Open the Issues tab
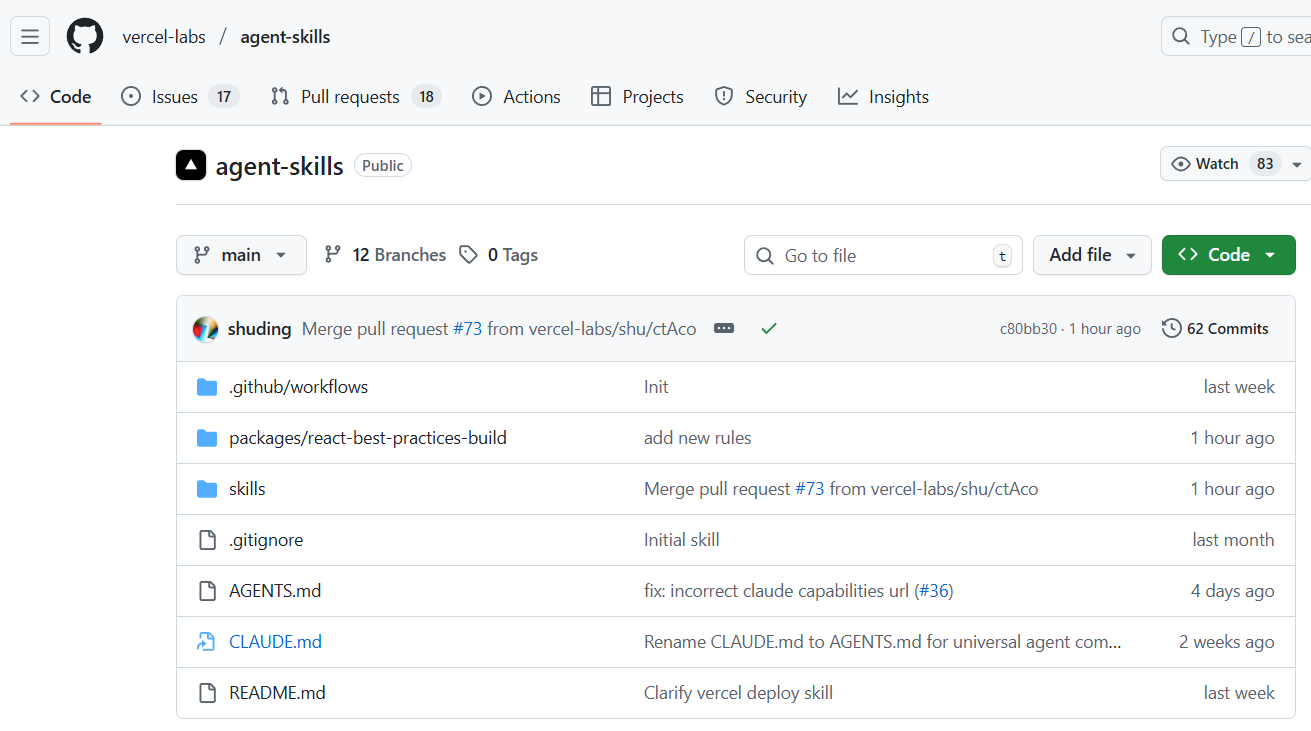The width and height of the screenshot is (1311, 731). tap(179, 97)
